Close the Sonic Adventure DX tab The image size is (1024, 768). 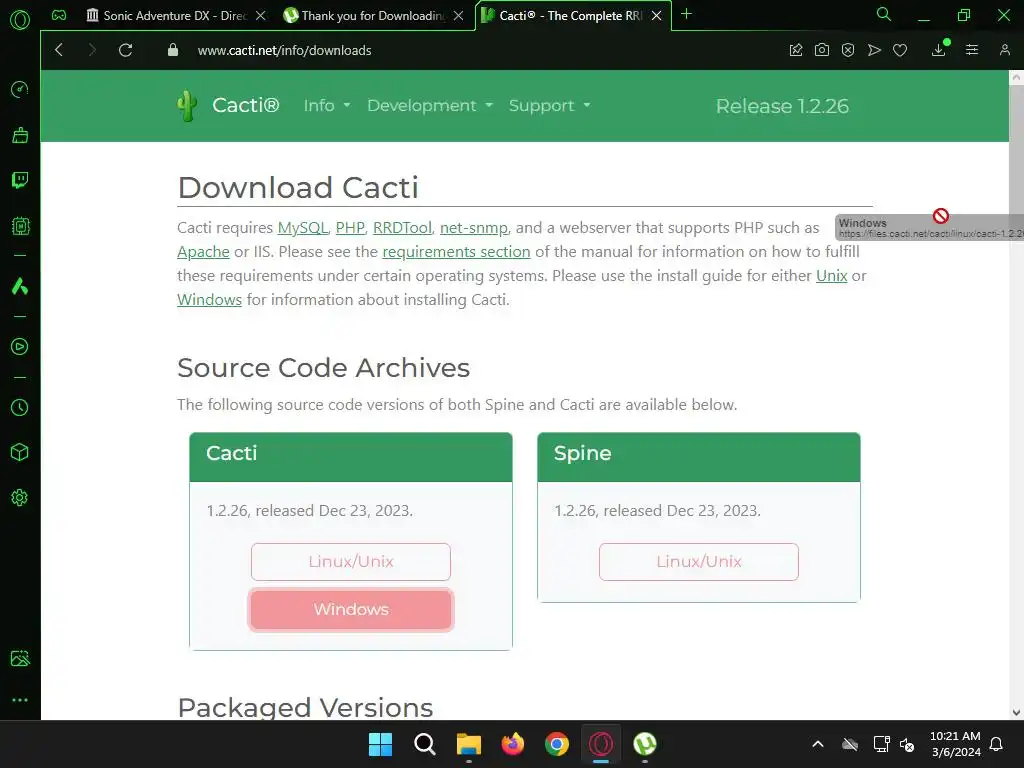tap(261, 16)
